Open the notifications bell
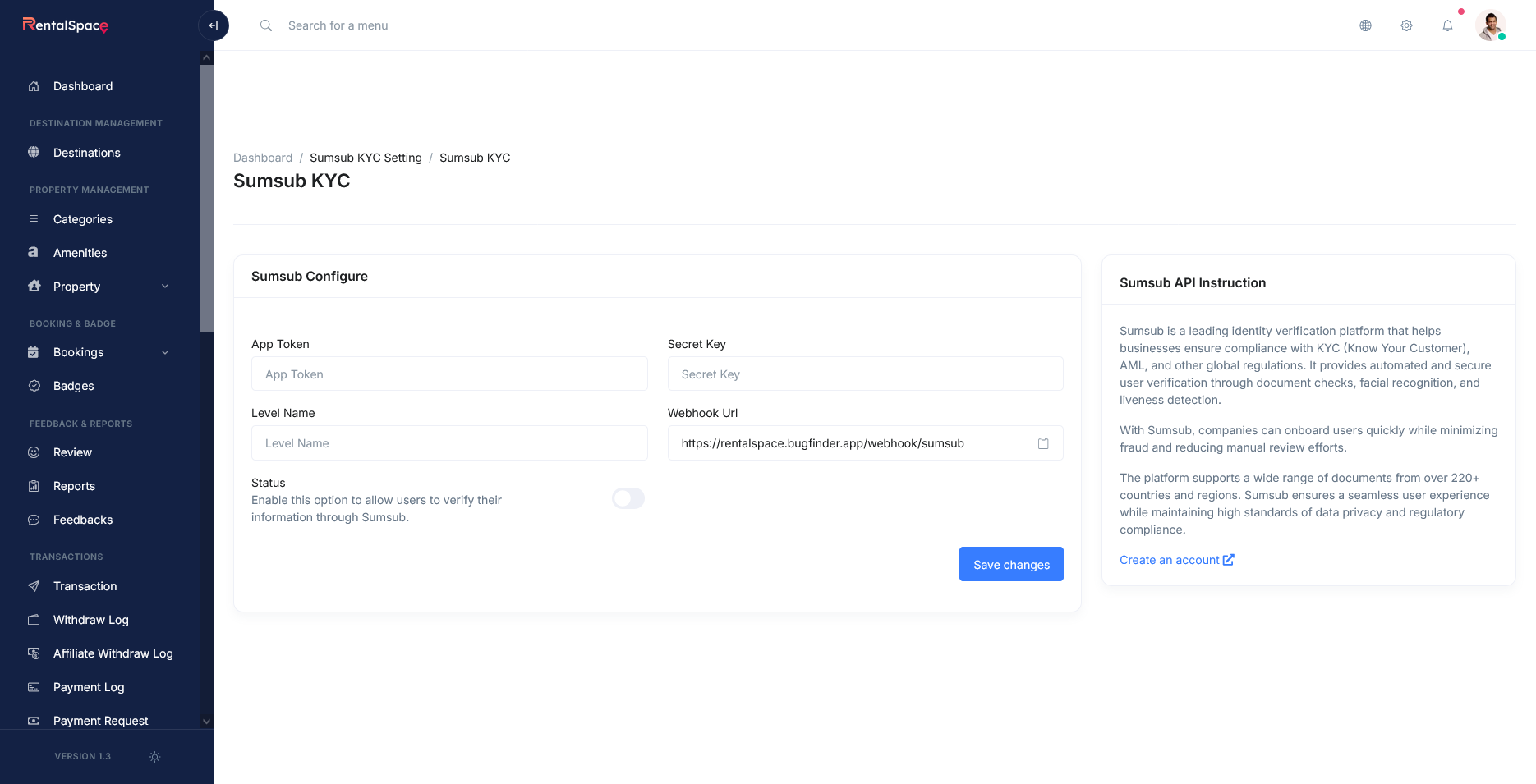 [x=1447, y=25]
